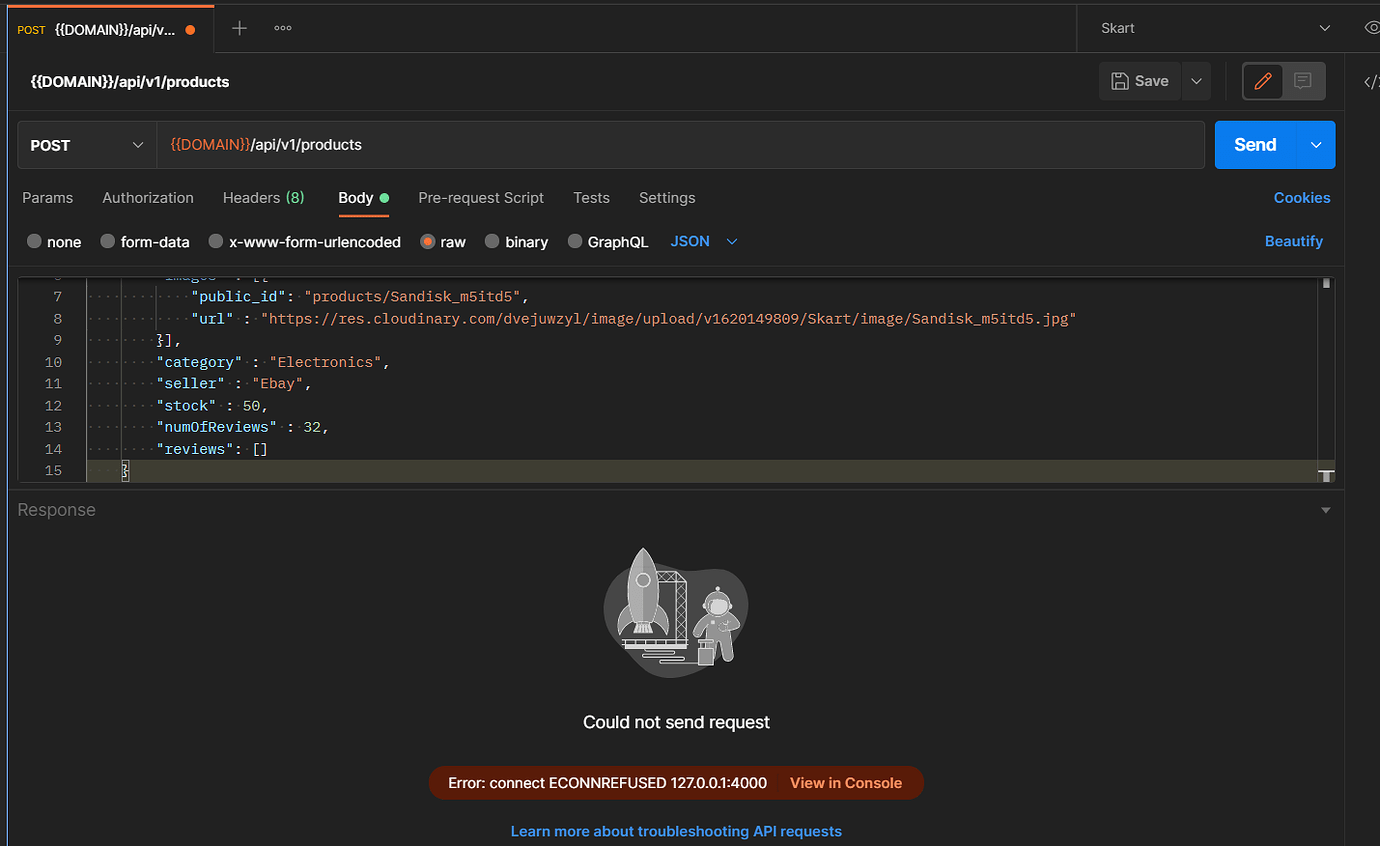Click the request URL input field
Viewport: 1380px width, 846px height.
600,144
